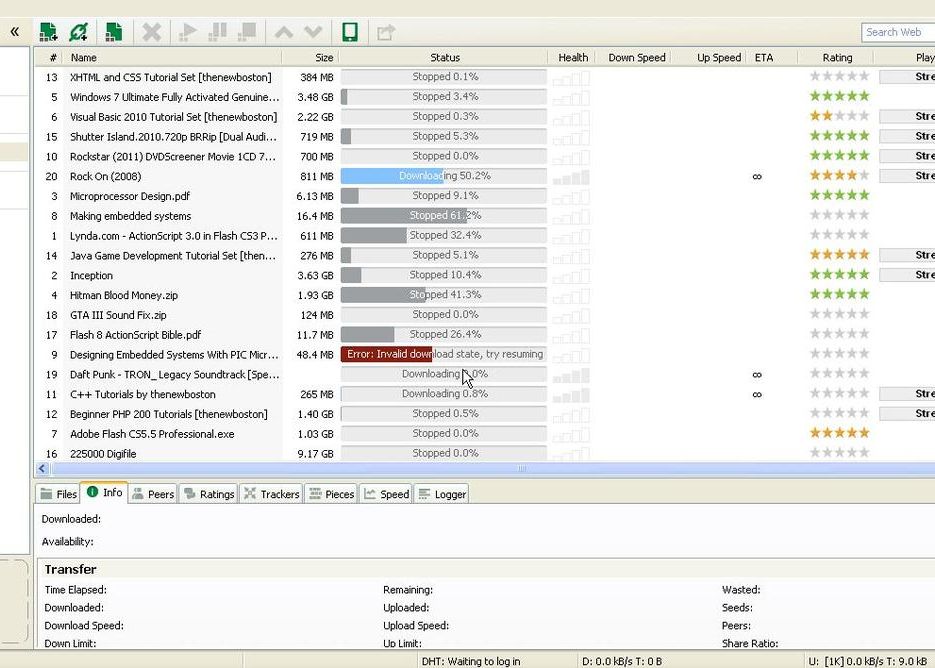The image size is (935, 668).
Task: Click left arrow of horizontal scrollbar
Action: 42,468
